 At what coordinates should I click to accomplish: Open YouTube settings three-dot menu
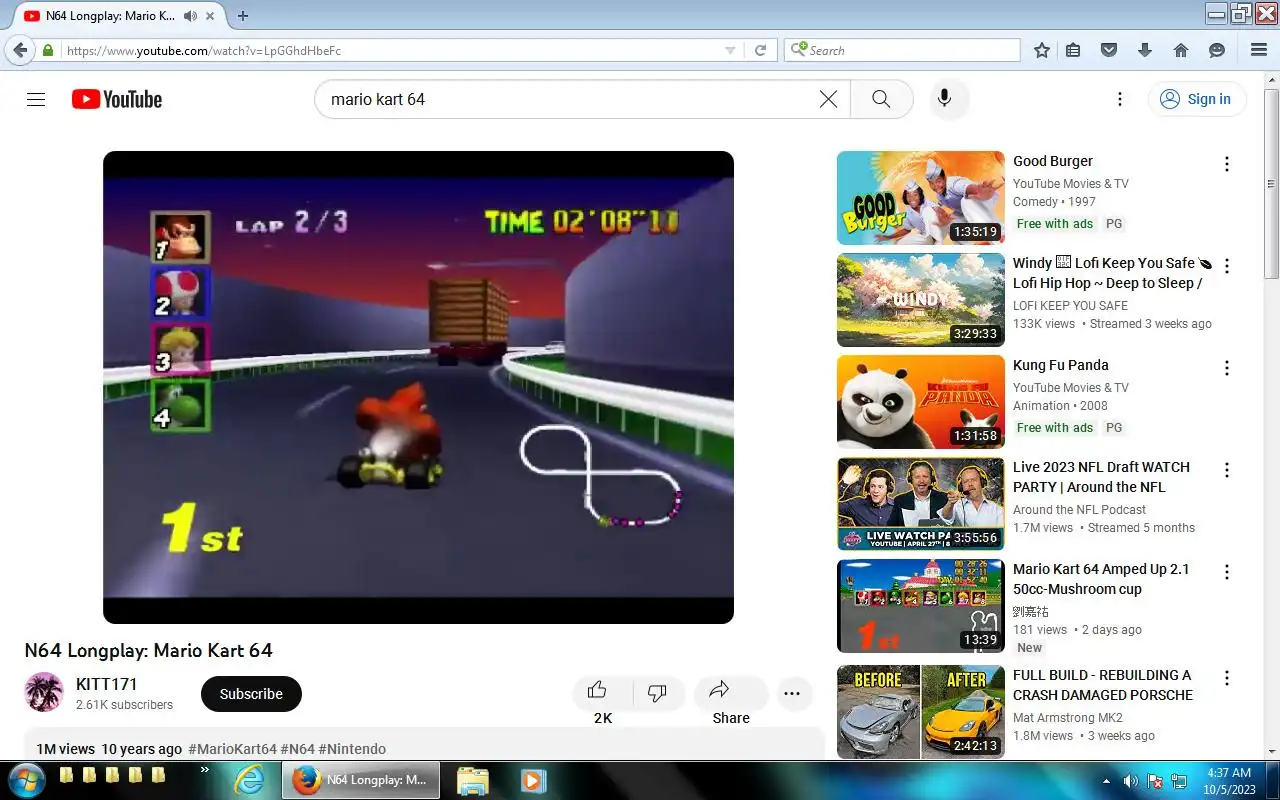[x=1120, y=99]
